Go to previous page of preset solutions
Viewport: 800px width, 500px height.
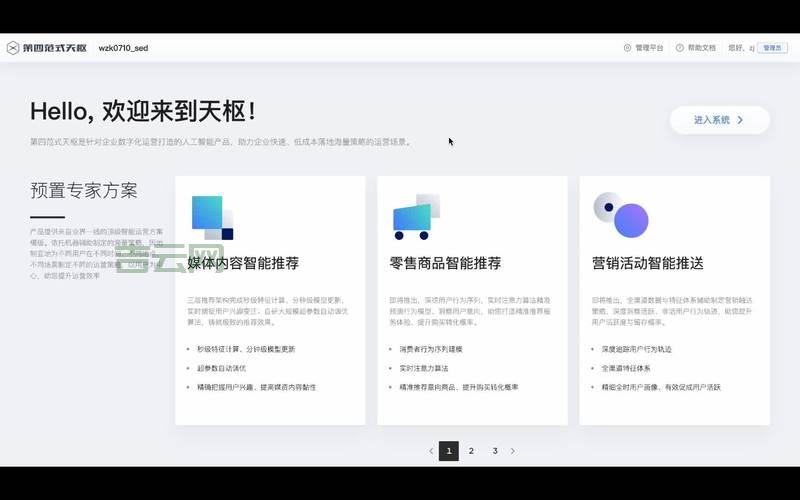(x=431, y=451)
